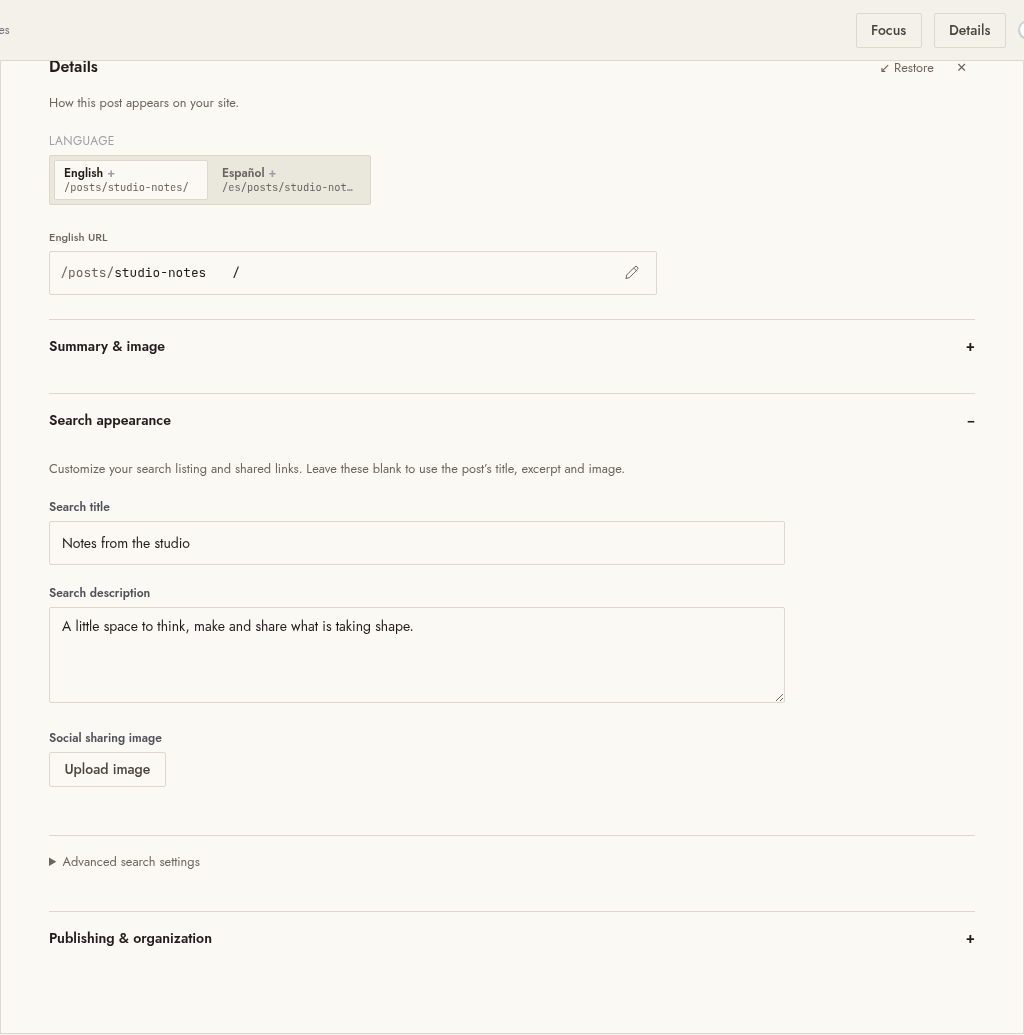Click the 'LANGUAGE' label

[x=82, y=141]
